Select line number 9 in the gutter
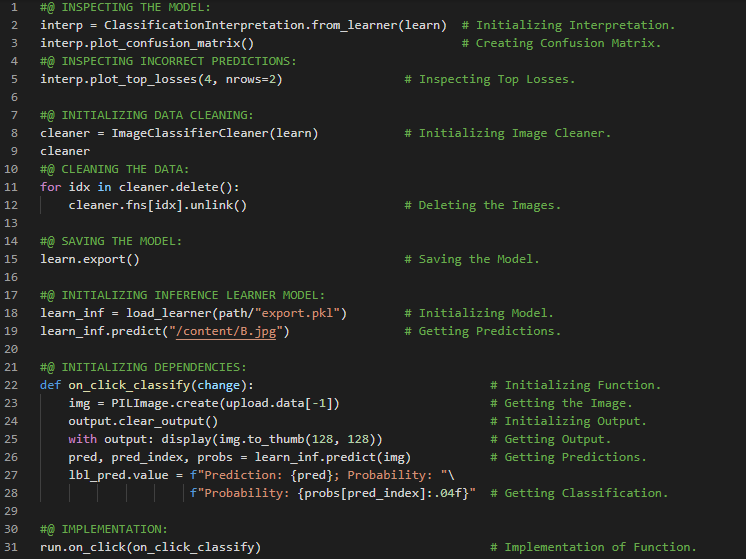Screen dimensions: 746x559 [x=15, y=151]
